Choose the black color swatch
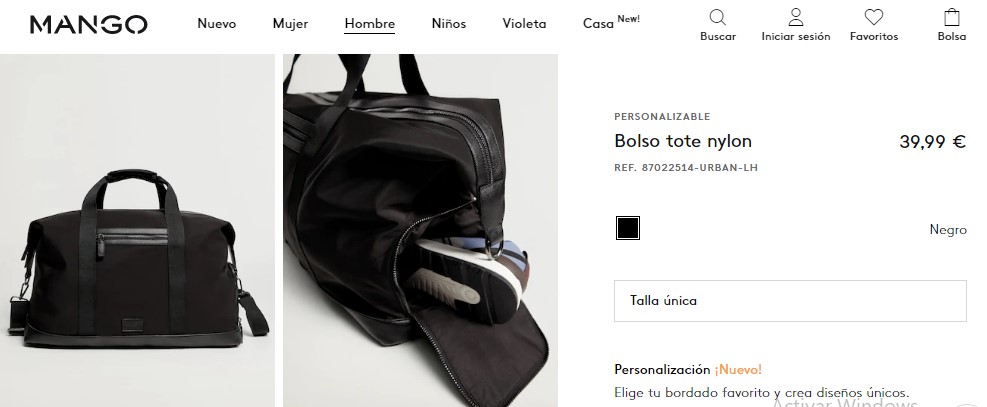 (628, 228)
